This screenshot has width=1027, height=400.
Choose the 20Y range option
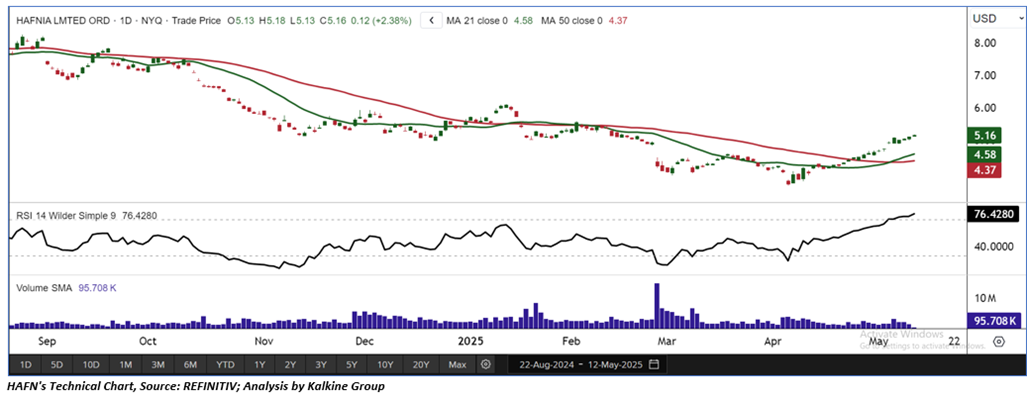coord(420,364)
